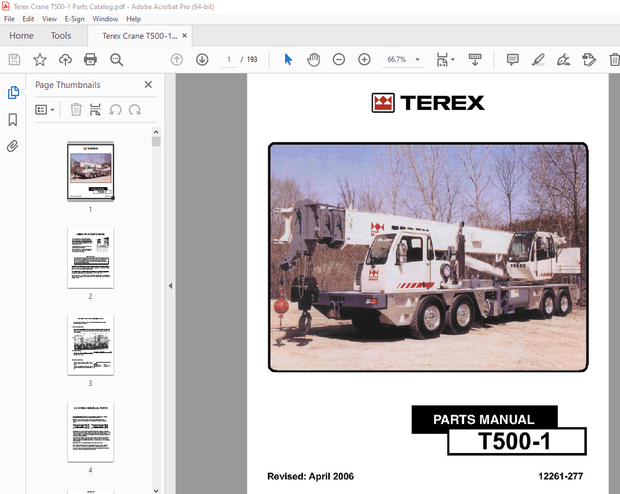Go to previous page arrow
This screenshot has width=620, height=494.
(x=177, y=60)
